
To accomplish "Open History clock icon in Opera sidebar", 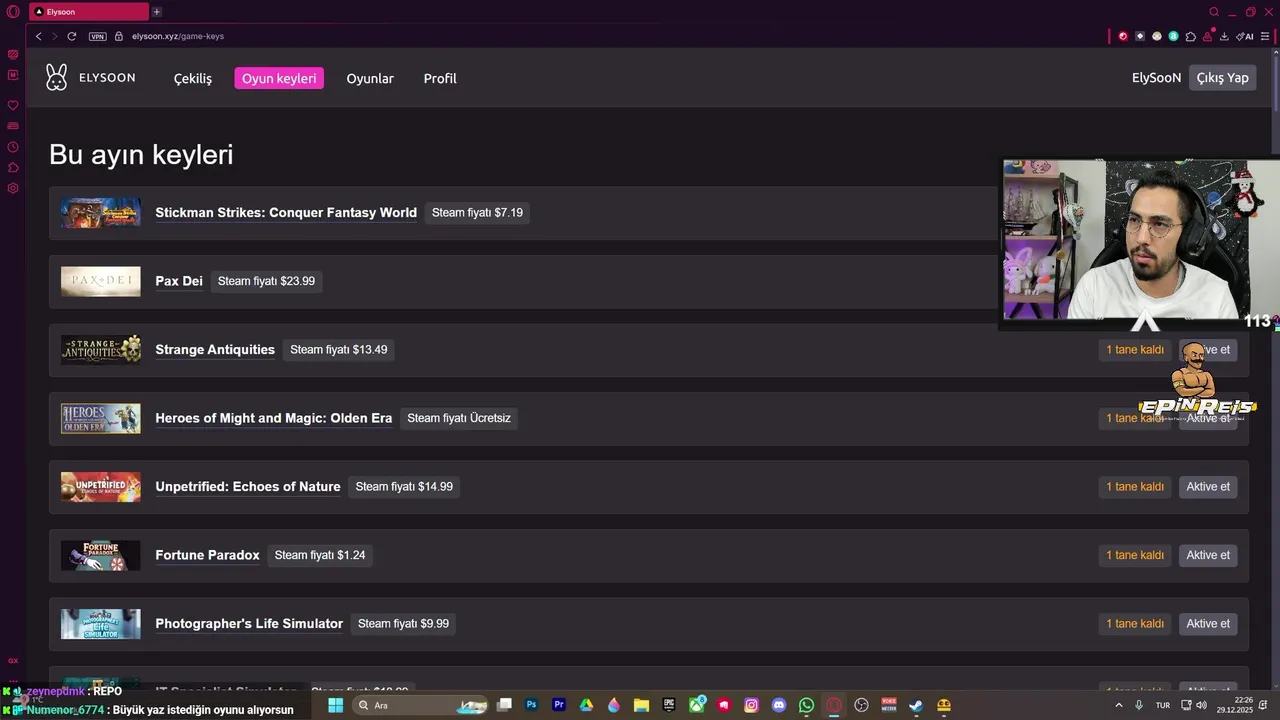I will click(13, 147).
